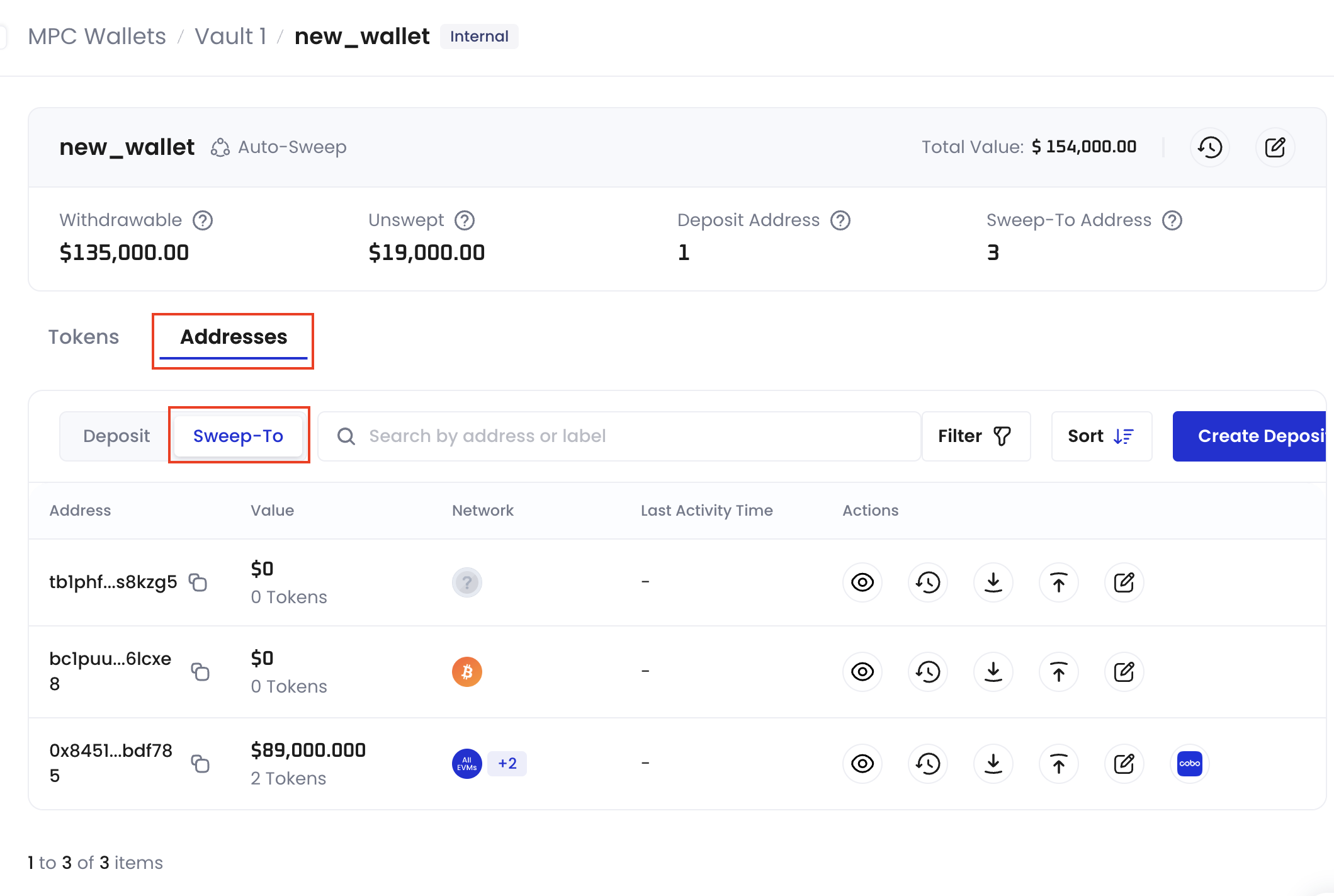1334x896 pixels.
Task: Switch to the Deposit address view
Action: click(x=117, y=435)
